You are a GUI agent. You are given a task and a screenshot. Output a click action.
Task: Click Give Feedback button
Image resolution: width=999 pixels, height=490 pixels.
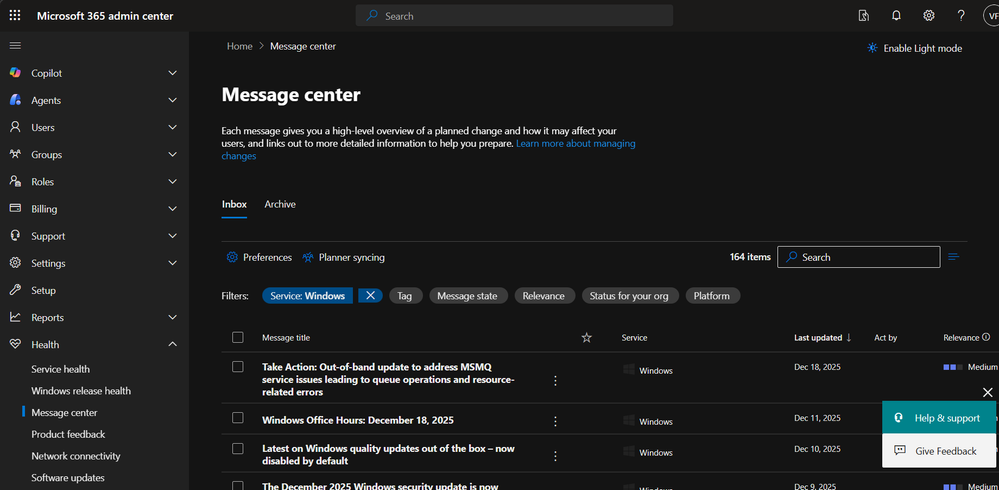pyautogui.click(x=939, y=451)
